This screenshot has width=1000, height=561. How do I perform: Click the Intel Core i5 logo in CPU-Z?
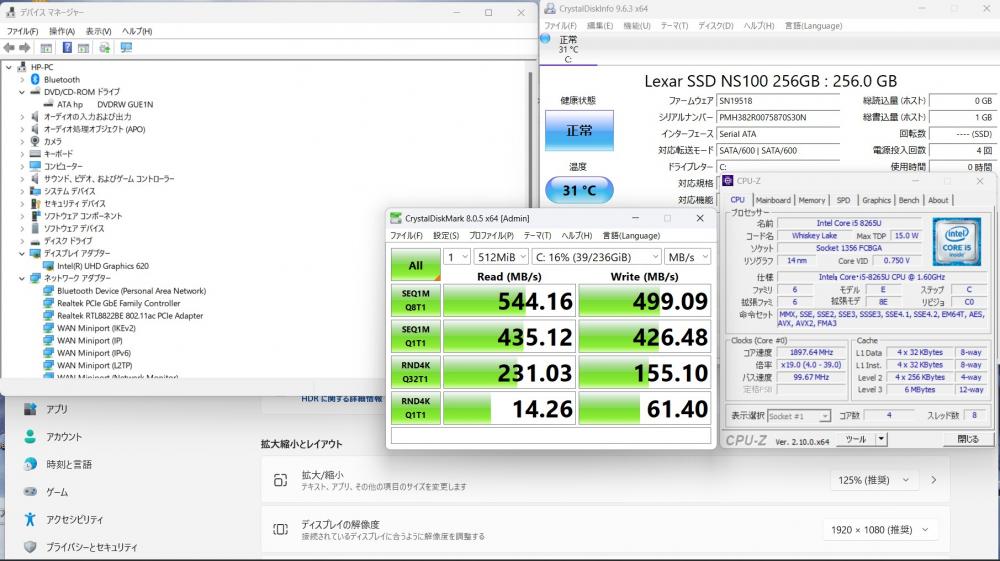957,242
